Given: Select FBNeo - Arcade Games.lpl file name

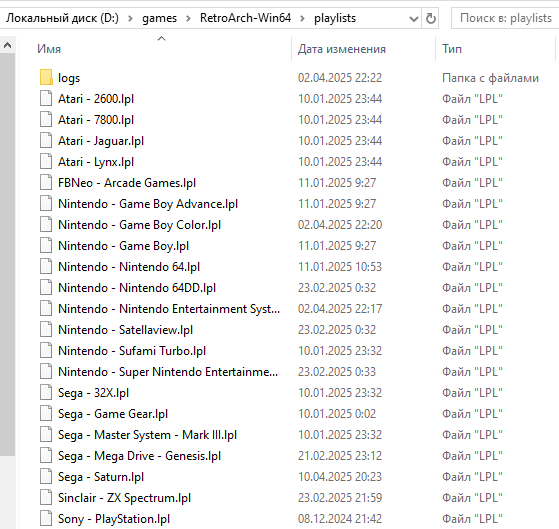Looking at the screenshot, I should [127, 183].
